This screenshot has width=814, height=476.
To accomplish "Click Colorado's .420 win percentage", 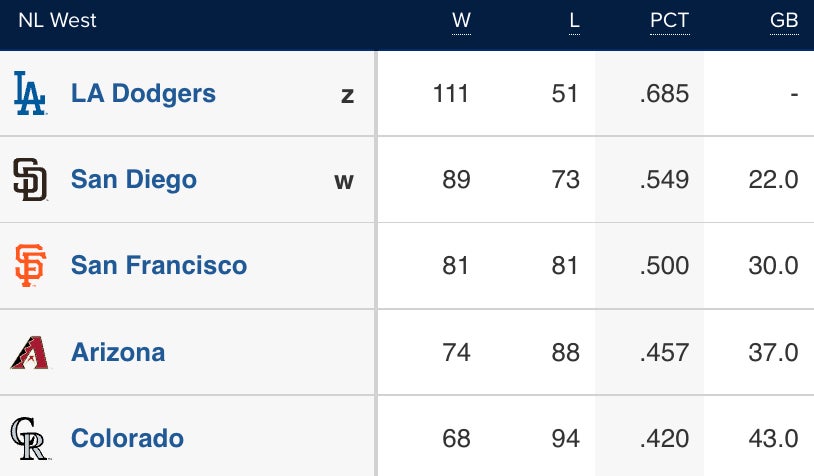I will click(665, 438).
